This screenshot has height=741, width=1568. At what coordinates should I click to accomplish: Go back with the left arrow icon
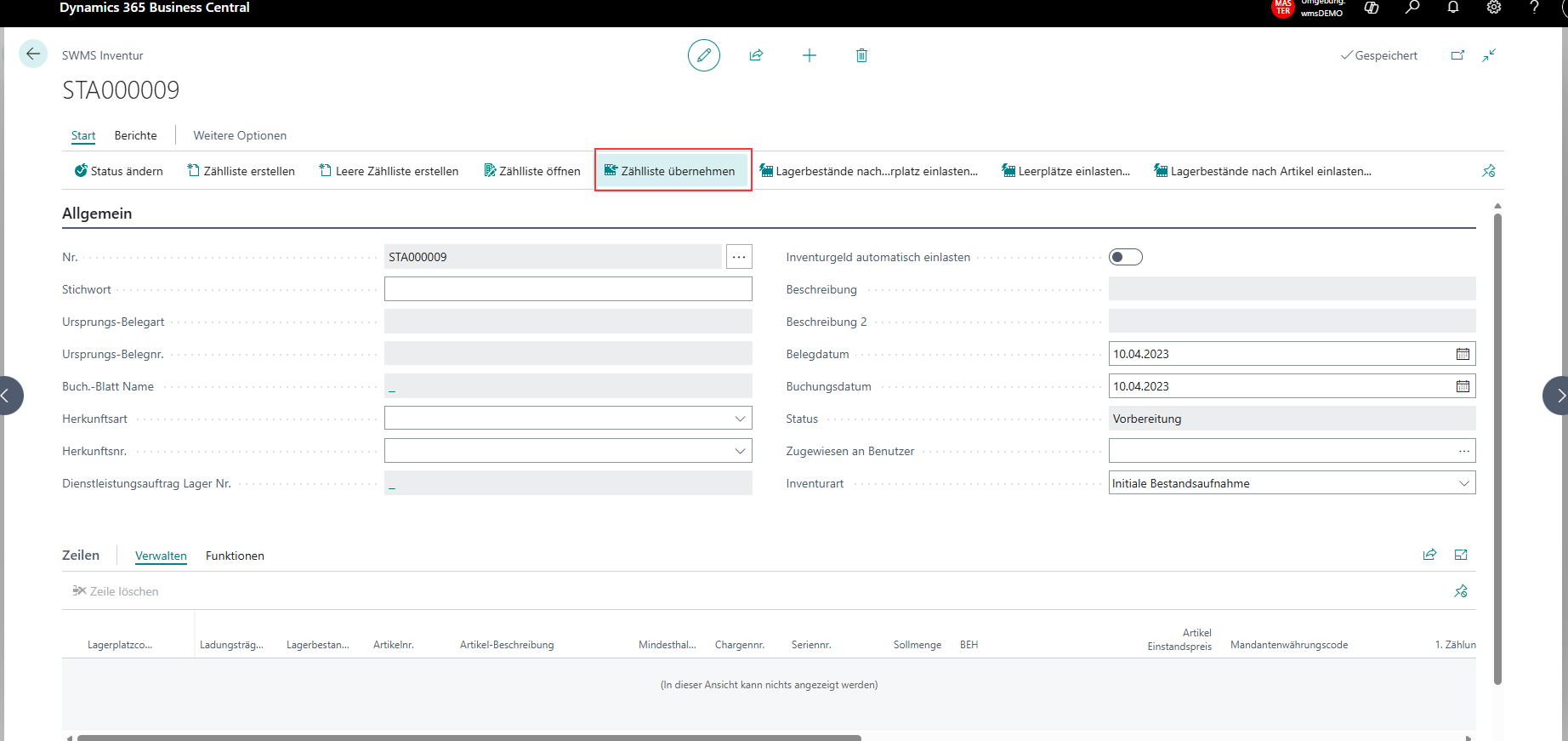tap(33, 54)
